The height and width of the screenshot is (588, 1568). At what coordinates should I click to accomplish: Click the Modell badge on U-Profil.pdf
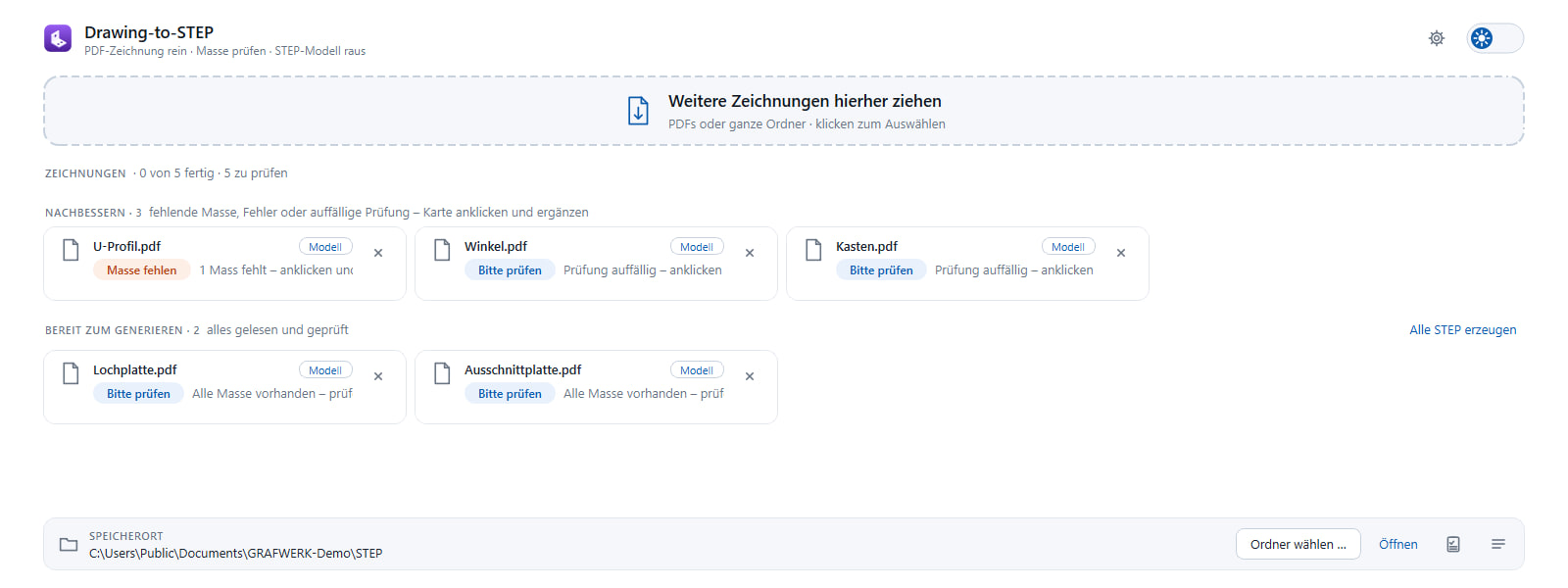click(325, 247)
